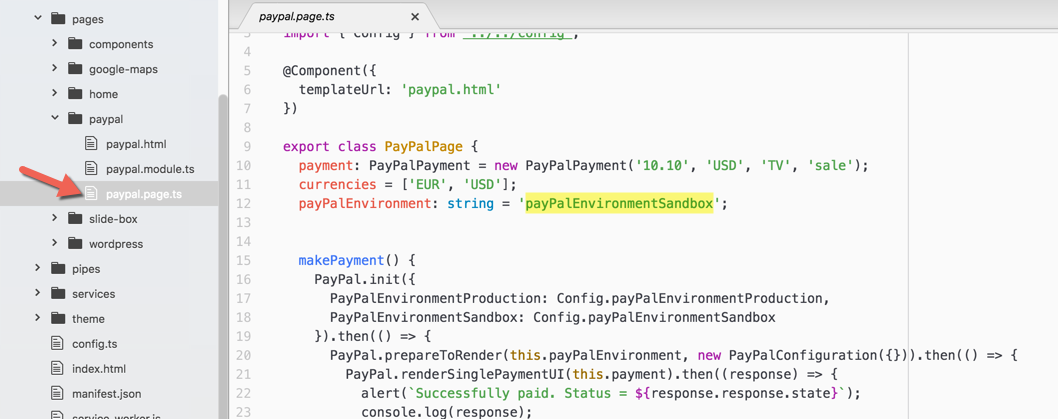Click the slide-box folder icon
This screenshot has height=419, width=1058.
point(75,219)
